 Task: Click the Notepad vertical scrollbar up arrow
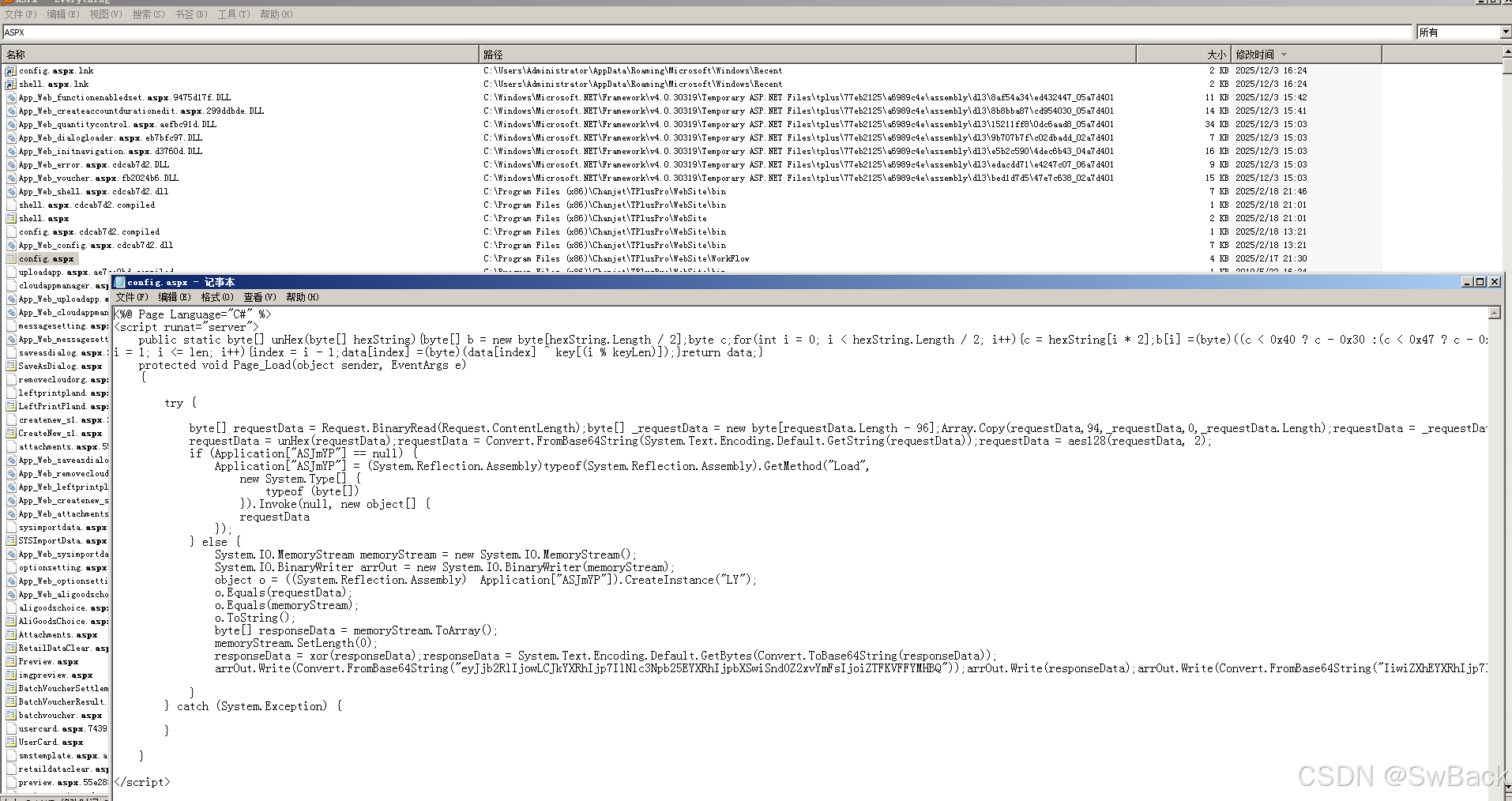click(1495, 314)
